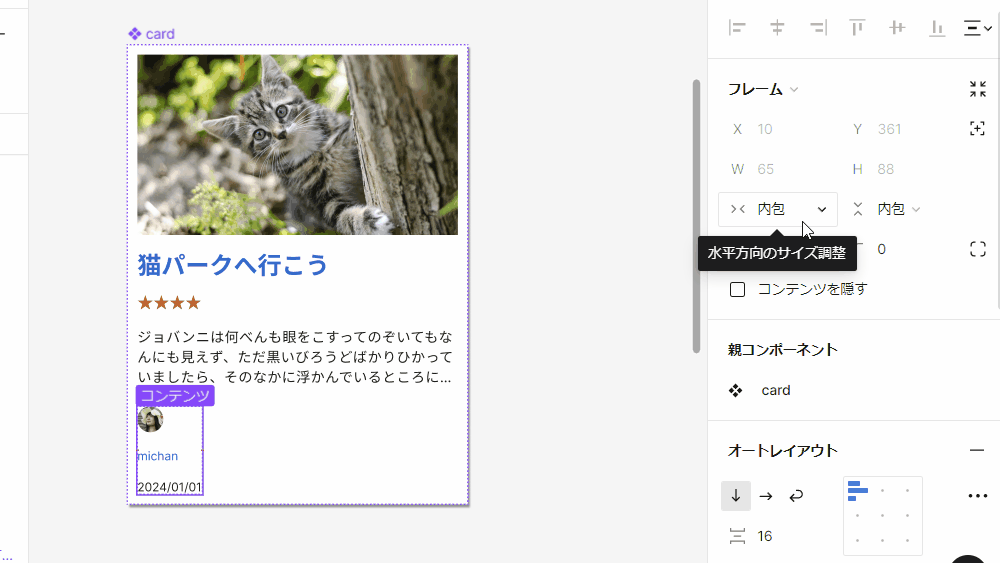The image size is (1000, 563).
Task: Edit the Y position field value 361
Action: pos(889,129)
